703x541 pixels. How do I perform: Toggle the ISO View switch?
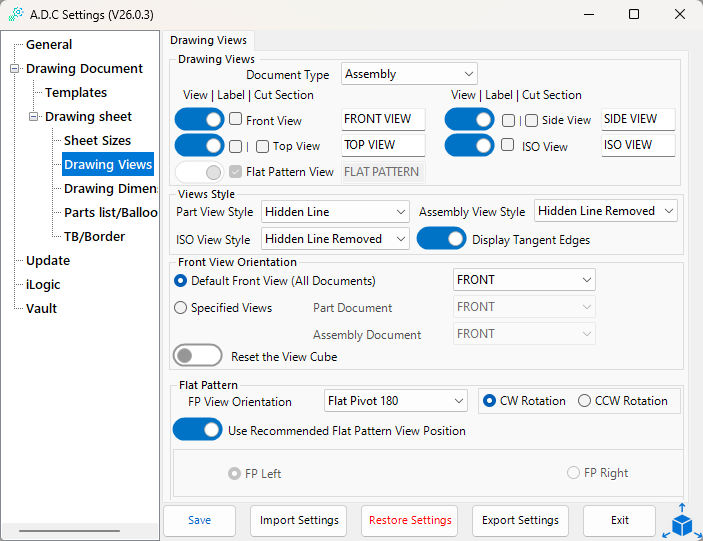coord(469,146)
